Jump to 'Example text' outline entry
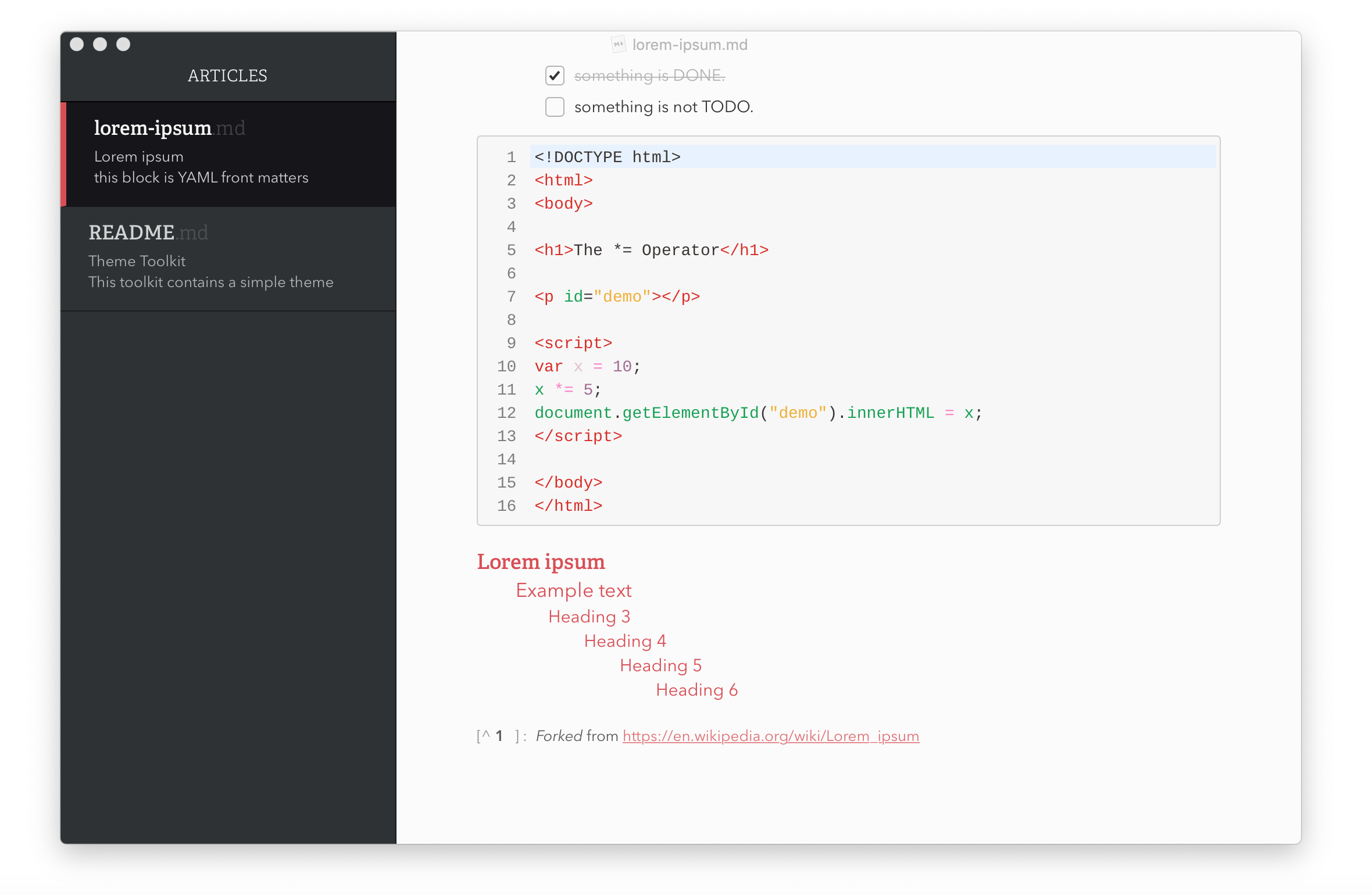Viewport: 1372px width, 895px height. pos(573,590)
